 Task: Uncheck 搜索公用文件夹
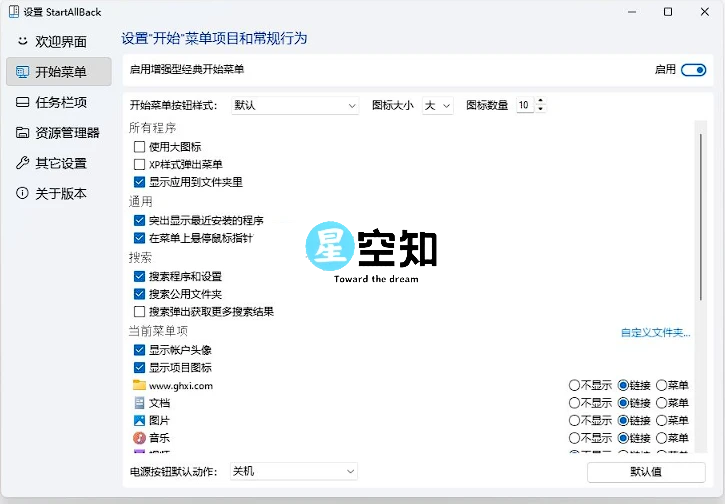(x=139, y=294)
